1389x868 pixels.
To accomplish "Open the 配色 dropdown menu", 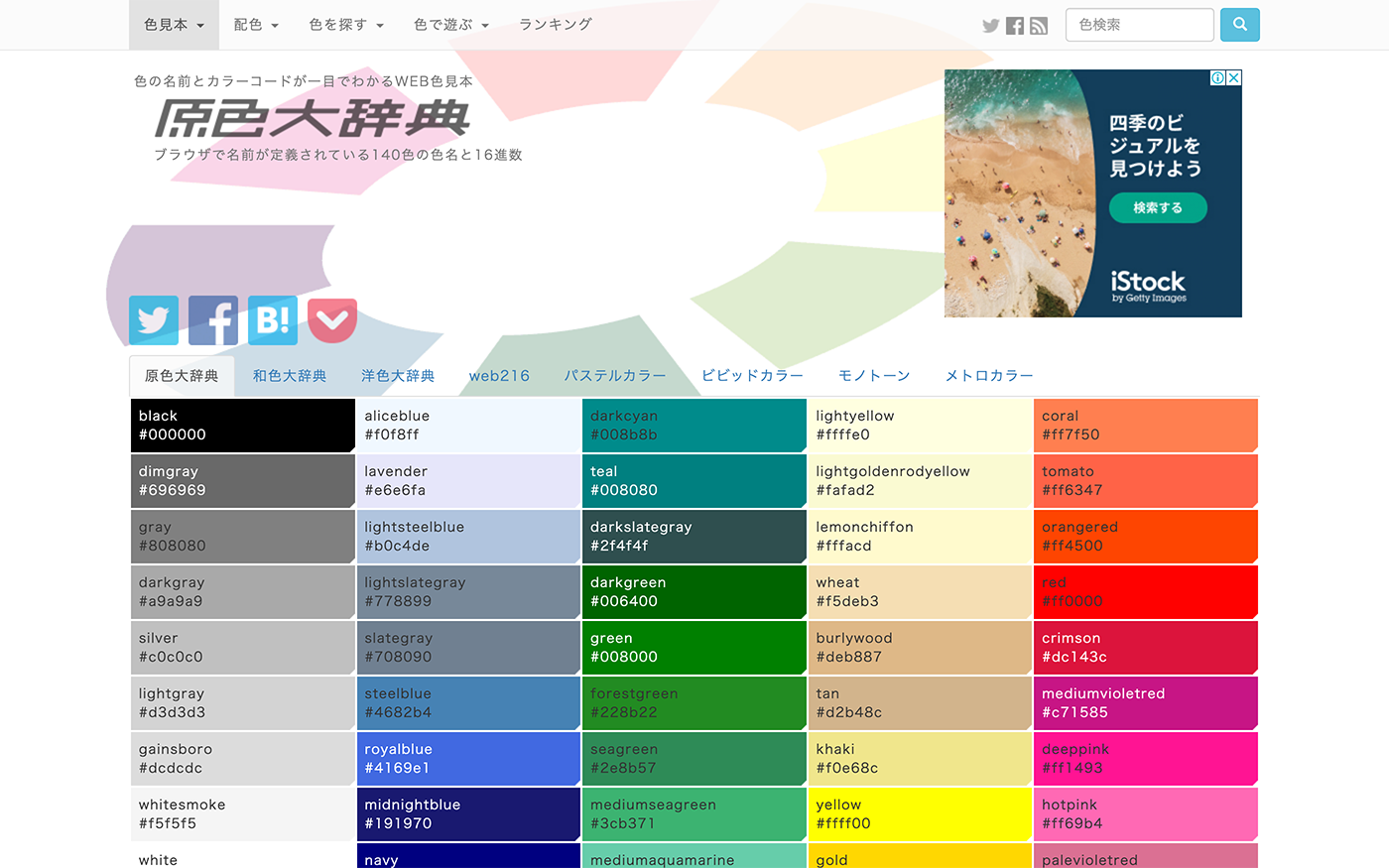I will click(x=256, y=25).
